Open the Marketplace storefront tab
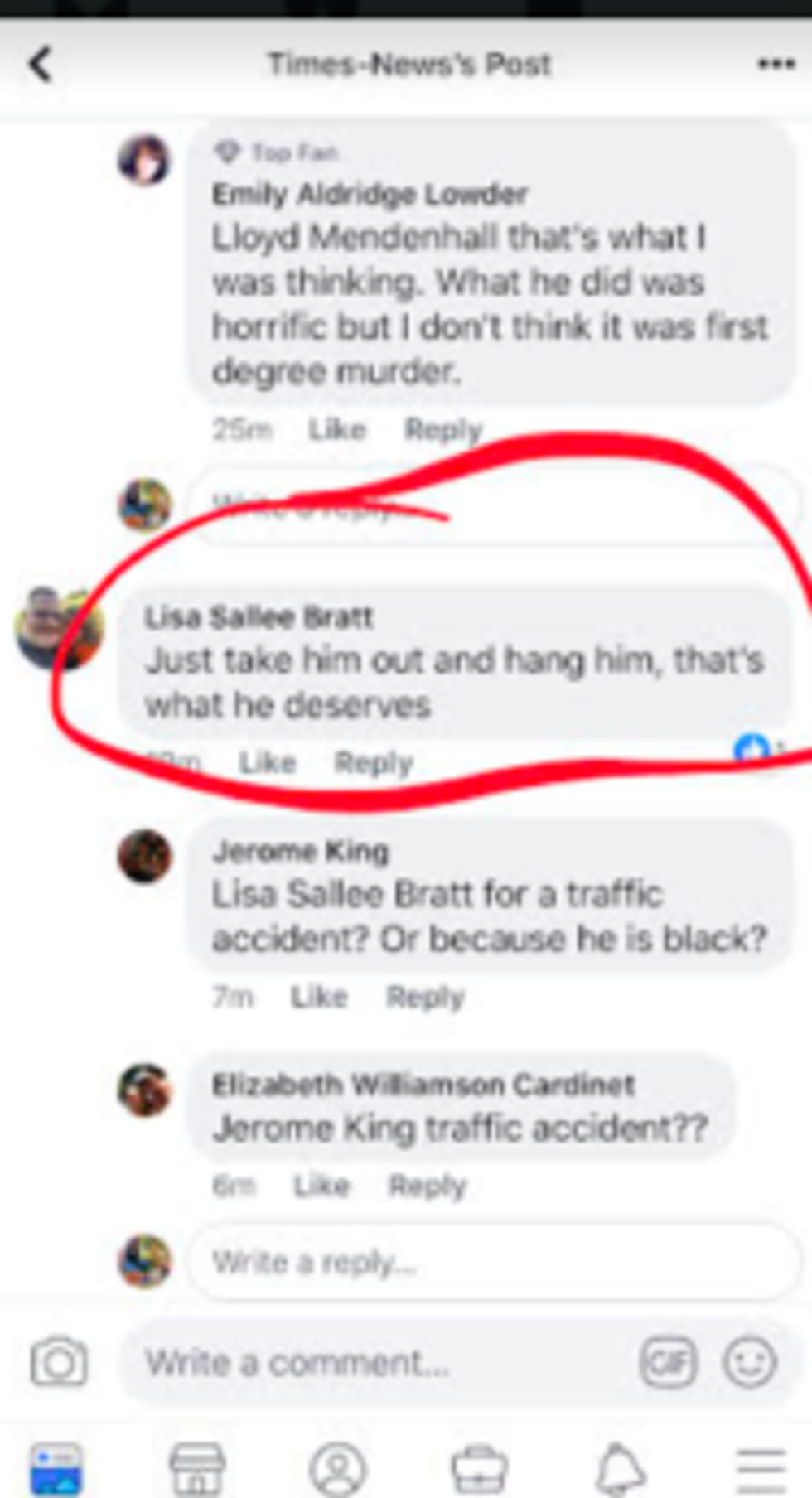 [x=197, y=1468]
